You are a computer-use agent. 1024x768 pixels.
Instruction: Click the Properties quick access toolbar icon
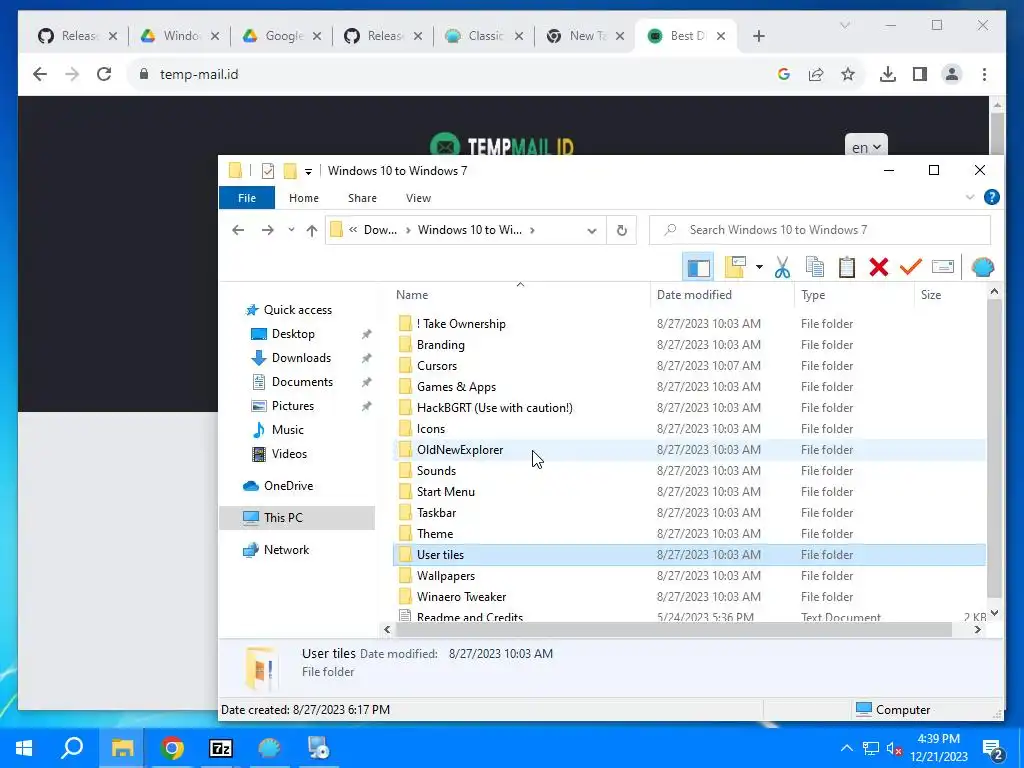click(268, 171)
